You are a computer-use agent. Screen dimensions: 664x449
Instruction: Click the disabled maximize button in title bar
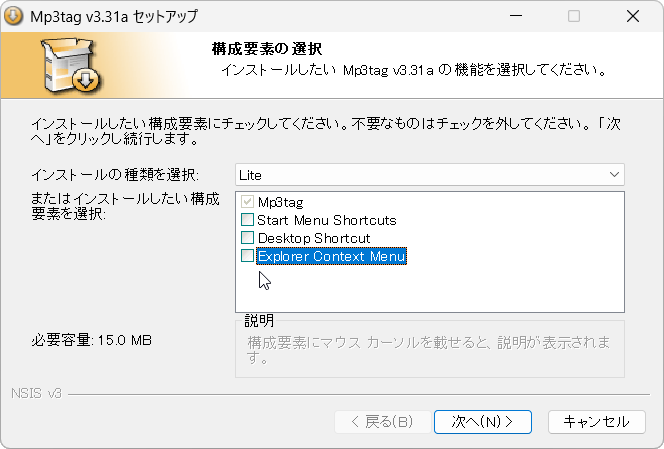click(574, 17)
